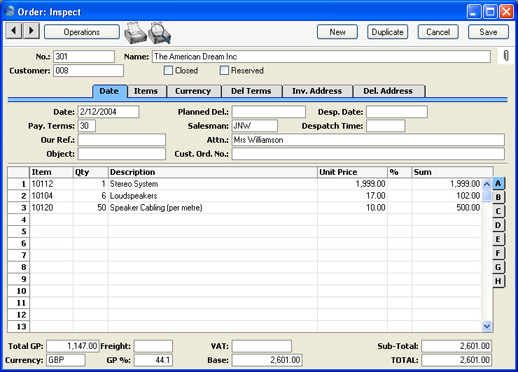This screenshot has width=518, height=372.
Task: Switch grid to flip C
Action: [x=498, y=211]
